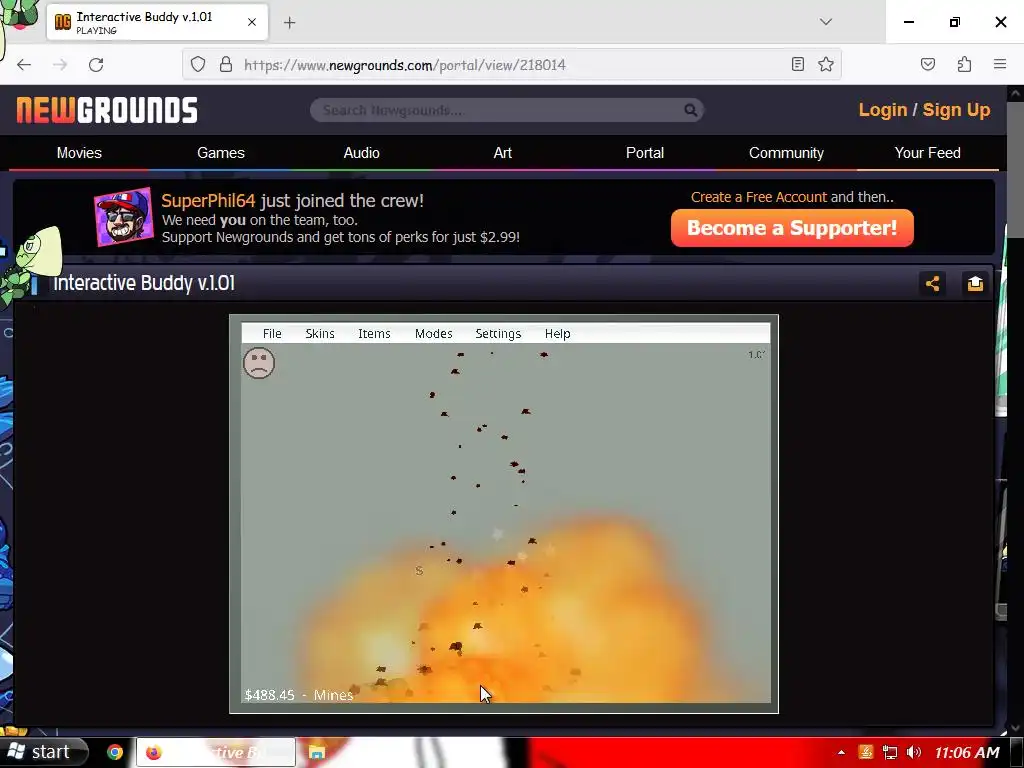Toggle reader view icon in address bar
The image size is (1024, 768).
tap(797, 64)
